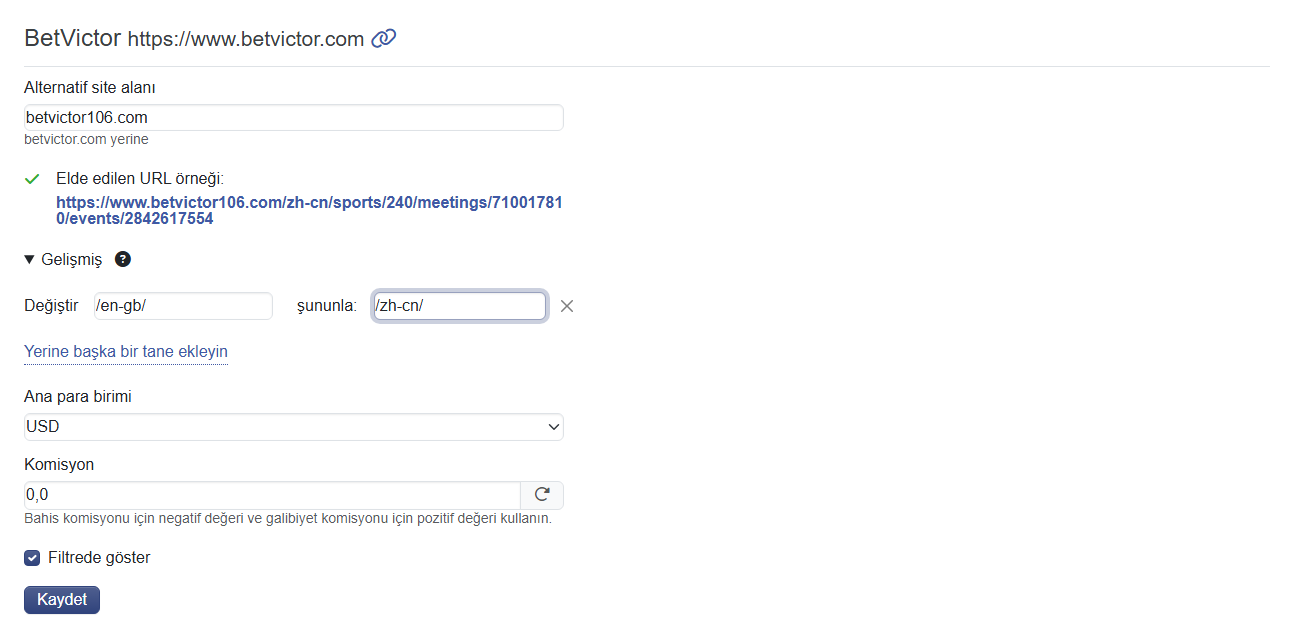Focus the Komisyon input showing 0,0
This screenshot has width=1294, height=638.
click(272, 494)
